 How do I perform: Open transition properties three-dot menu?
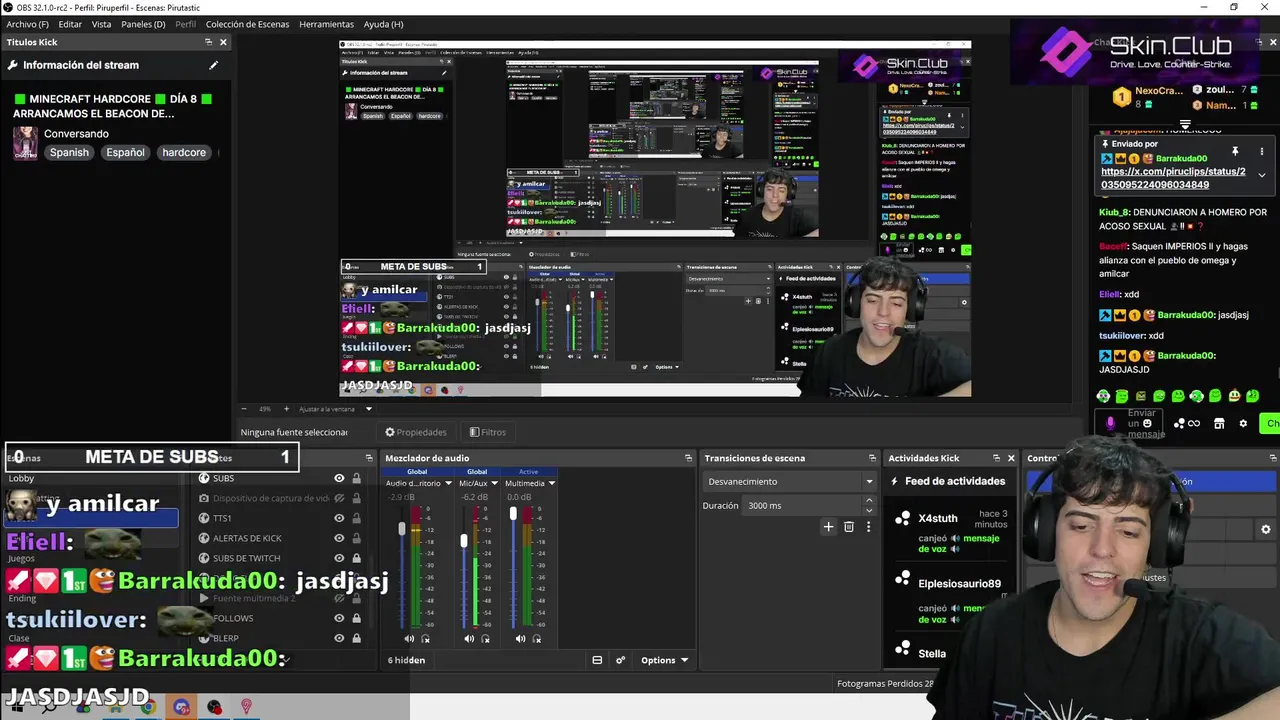(868, 527)
